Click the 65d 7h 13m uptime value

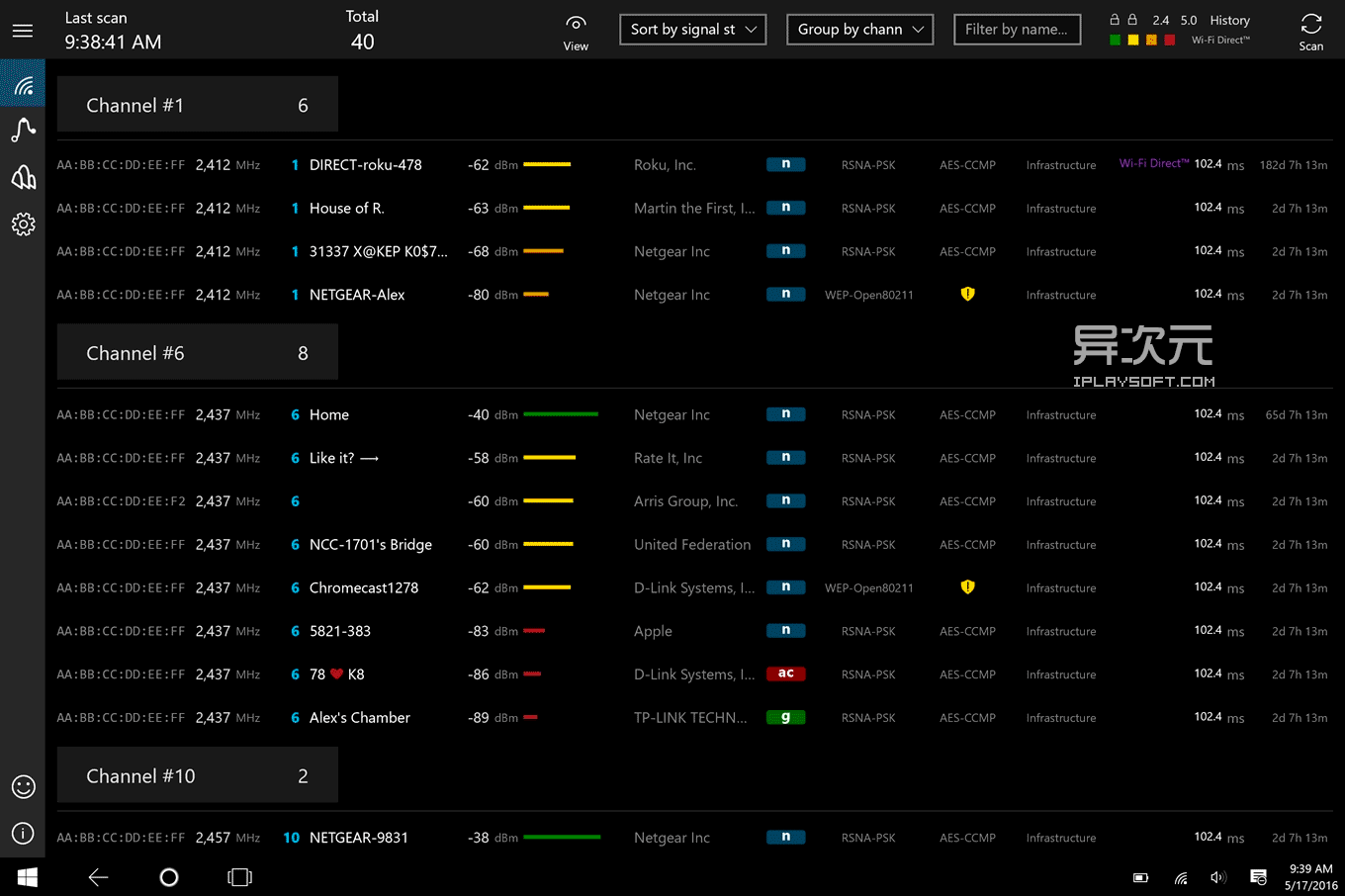pyautogui.click(x=1297, y=415)
